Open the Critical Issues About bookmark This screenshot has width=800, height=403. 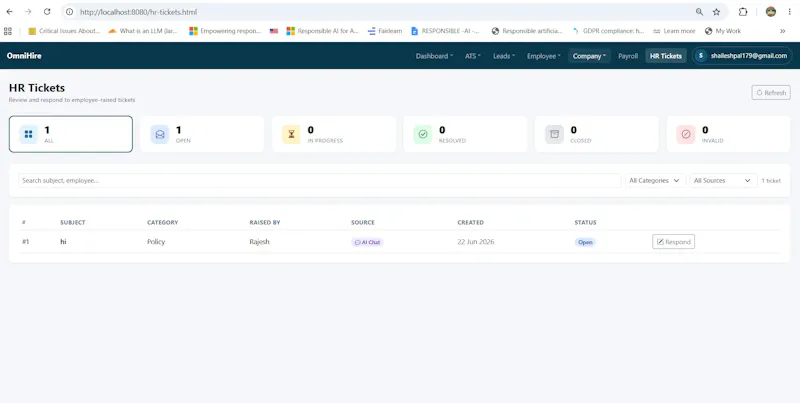tap(64, 31)
